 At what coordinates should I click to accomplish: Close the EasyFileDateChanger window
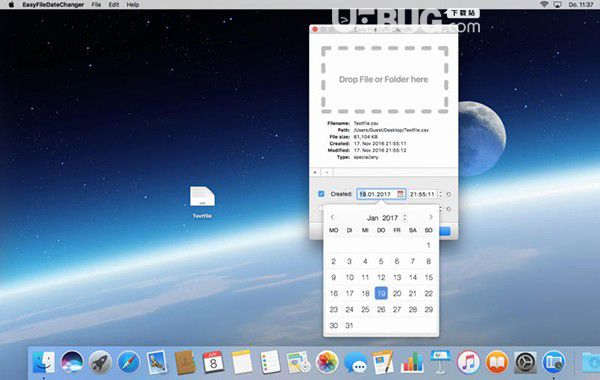(315, 29)
